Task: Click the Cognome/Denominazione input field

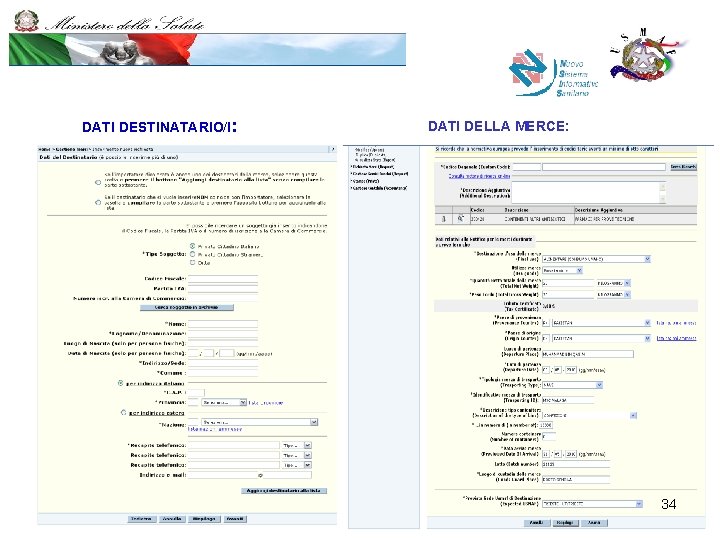Action: (223, 333)
